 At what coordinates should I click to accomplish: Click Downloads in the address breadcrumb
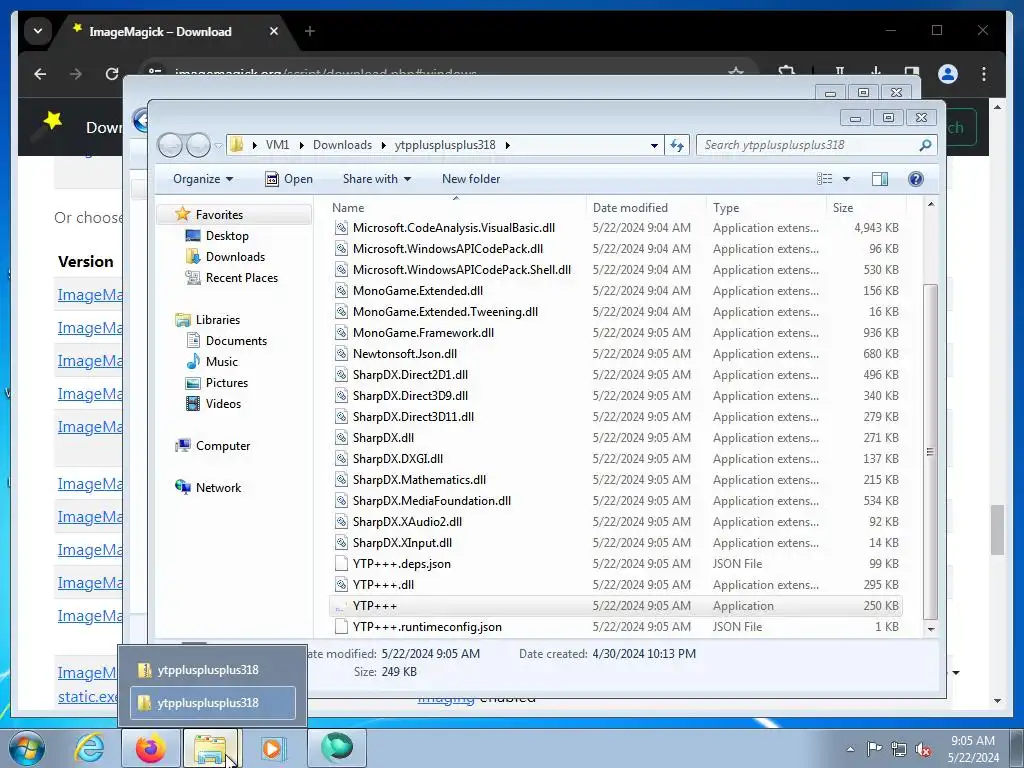pos(342,145)
